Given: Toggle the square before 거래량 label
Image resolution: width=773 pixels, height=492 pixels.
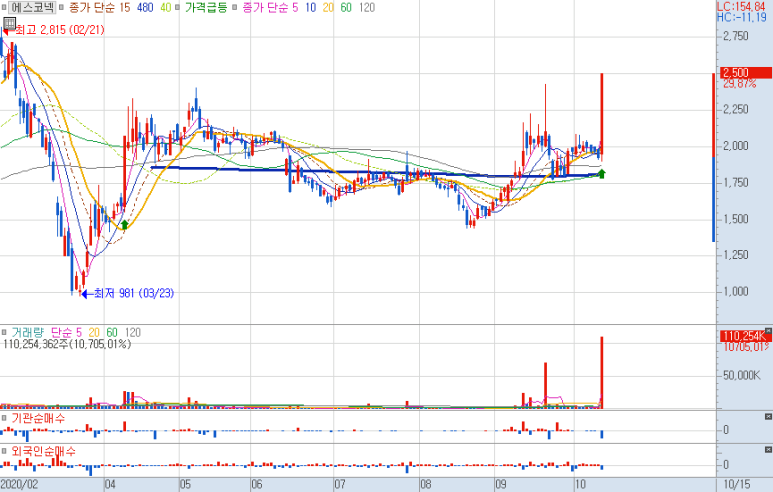Looking at the screenshot, I should 4,332.
